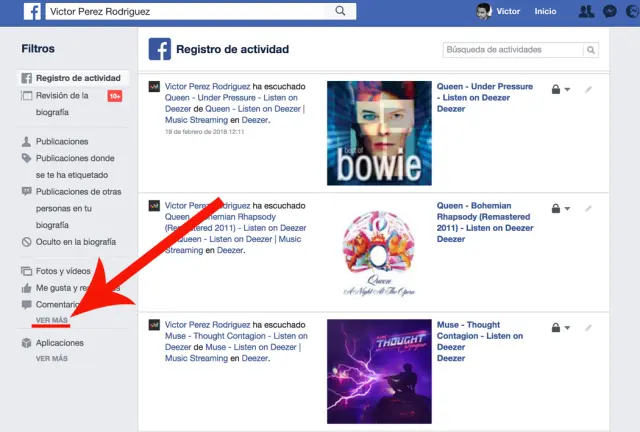Open privacy lock dropdown for Bohemian Rhapsody entry

click(561, 209)
